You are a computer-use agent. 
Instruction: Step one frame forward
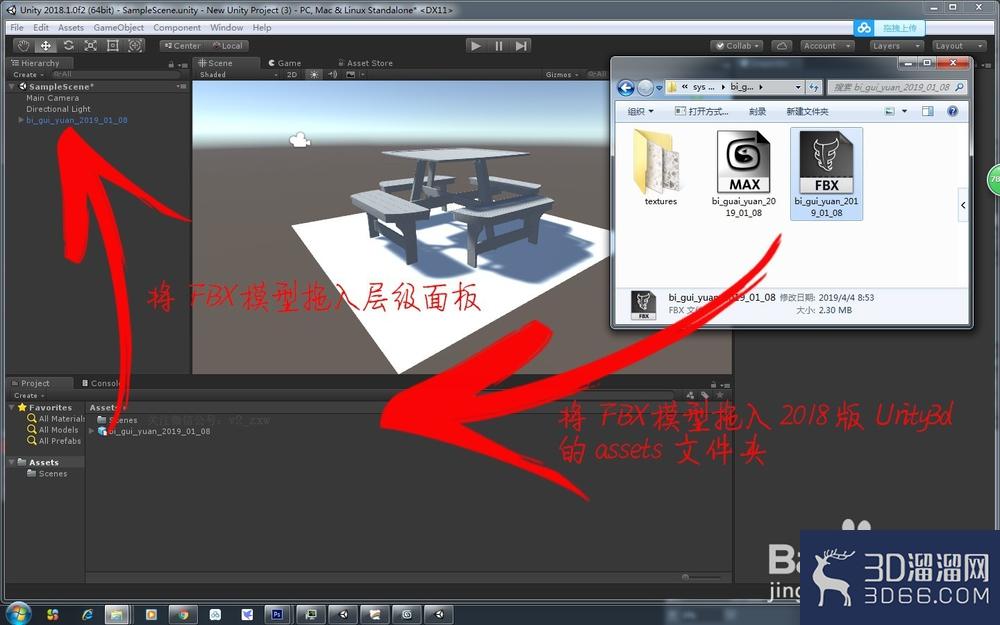click(x=521, y=45)
